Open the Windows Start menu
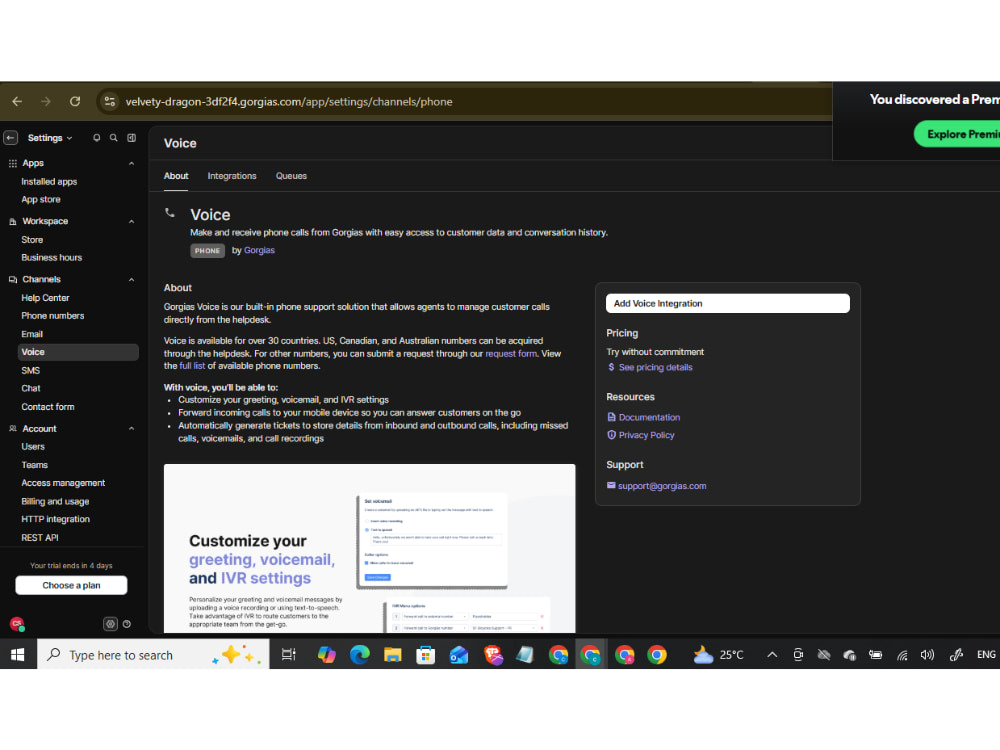This screenshot has height=750, width=1000. pos(18,655)
